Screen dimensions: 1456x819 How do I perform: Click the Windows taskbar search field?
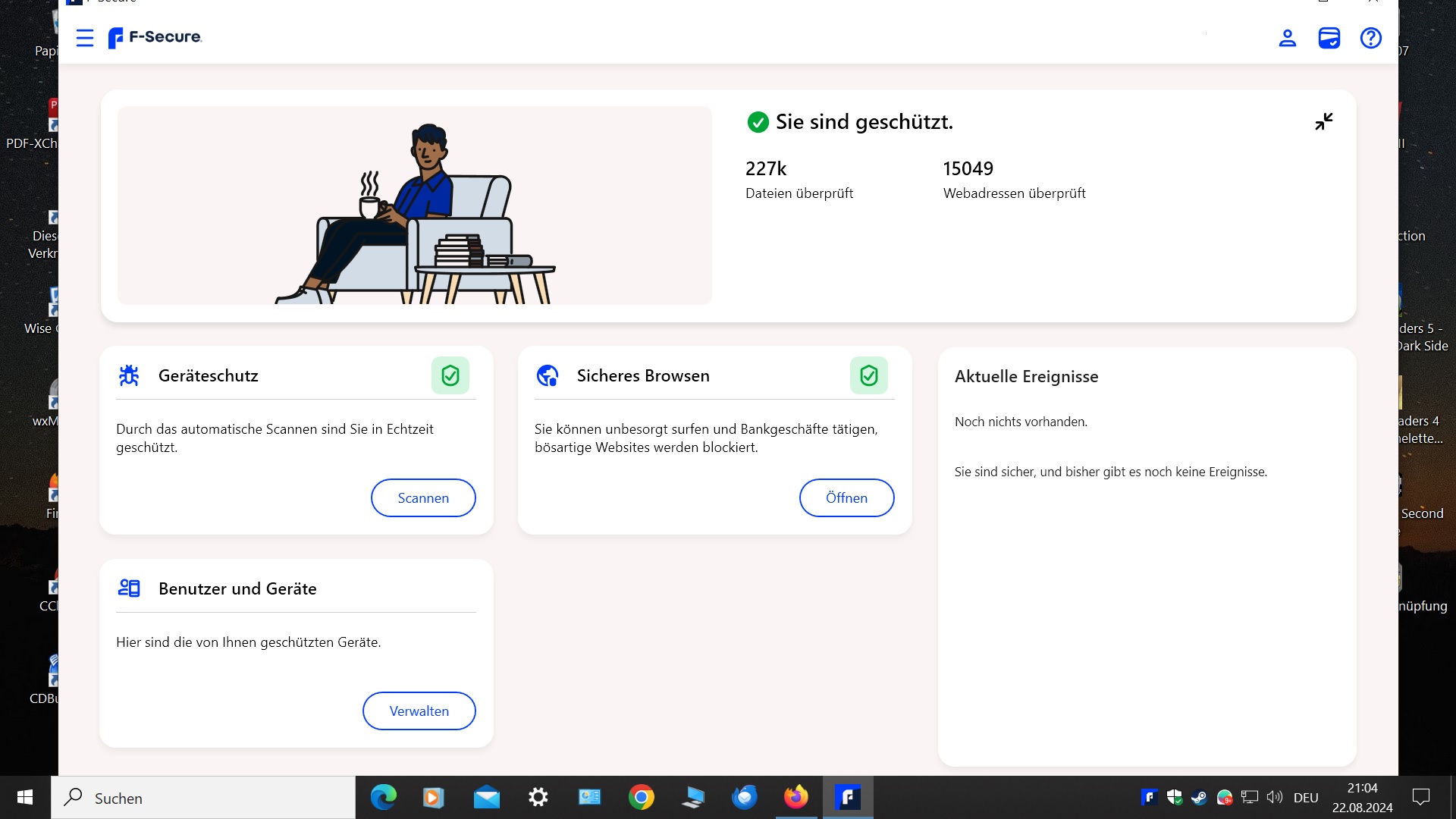[203, 798]
